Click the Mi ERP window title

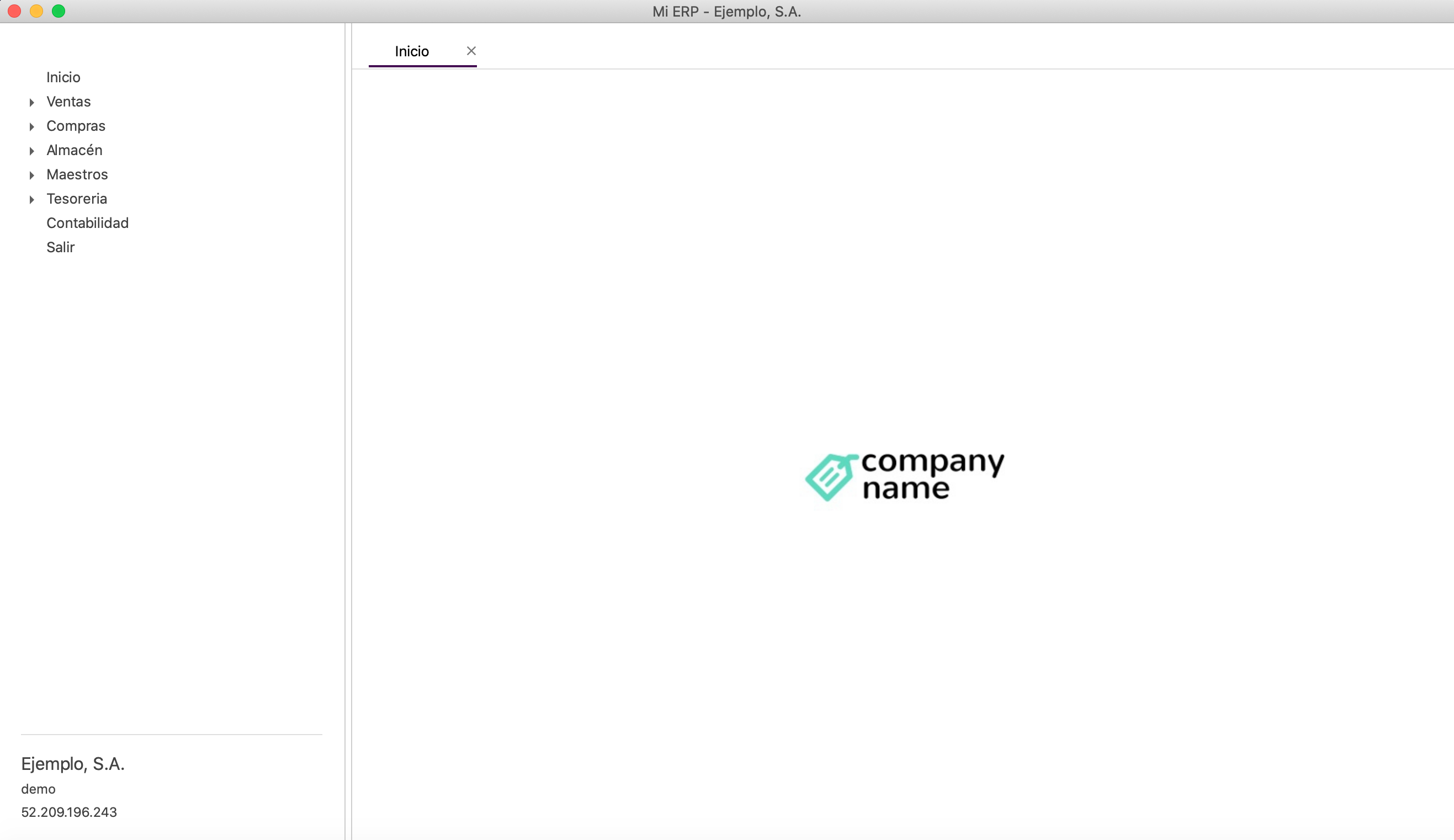coord(726,12)
